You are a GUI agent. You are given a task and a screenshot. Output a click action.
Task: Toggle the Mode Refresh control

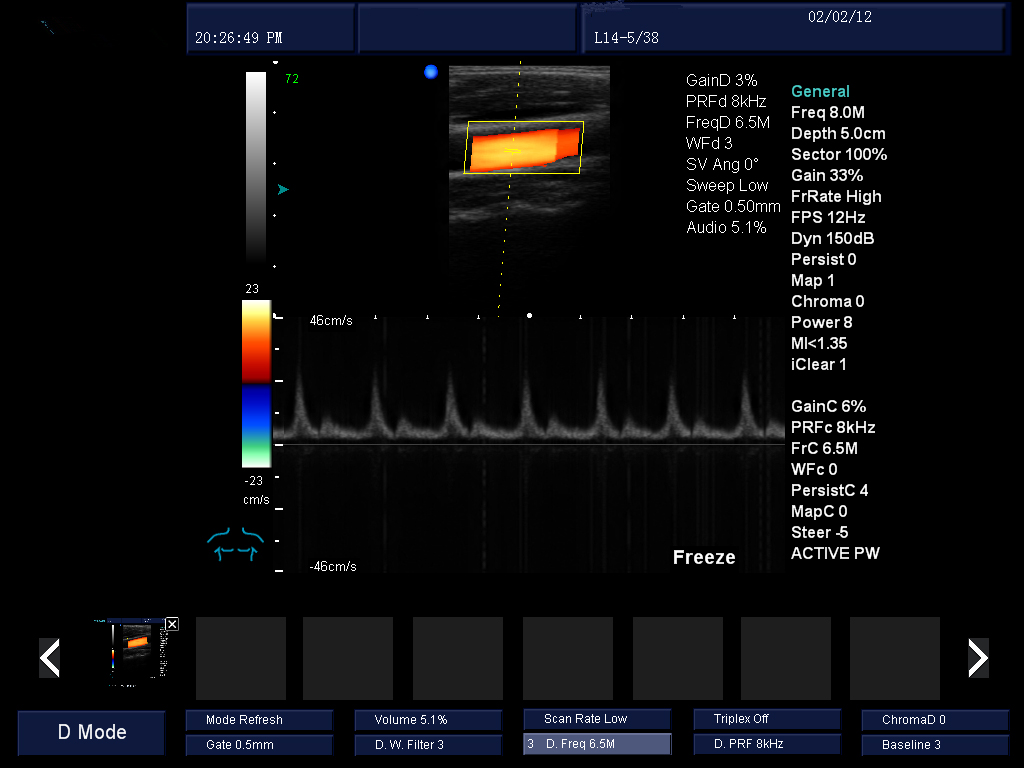point(259,720)
